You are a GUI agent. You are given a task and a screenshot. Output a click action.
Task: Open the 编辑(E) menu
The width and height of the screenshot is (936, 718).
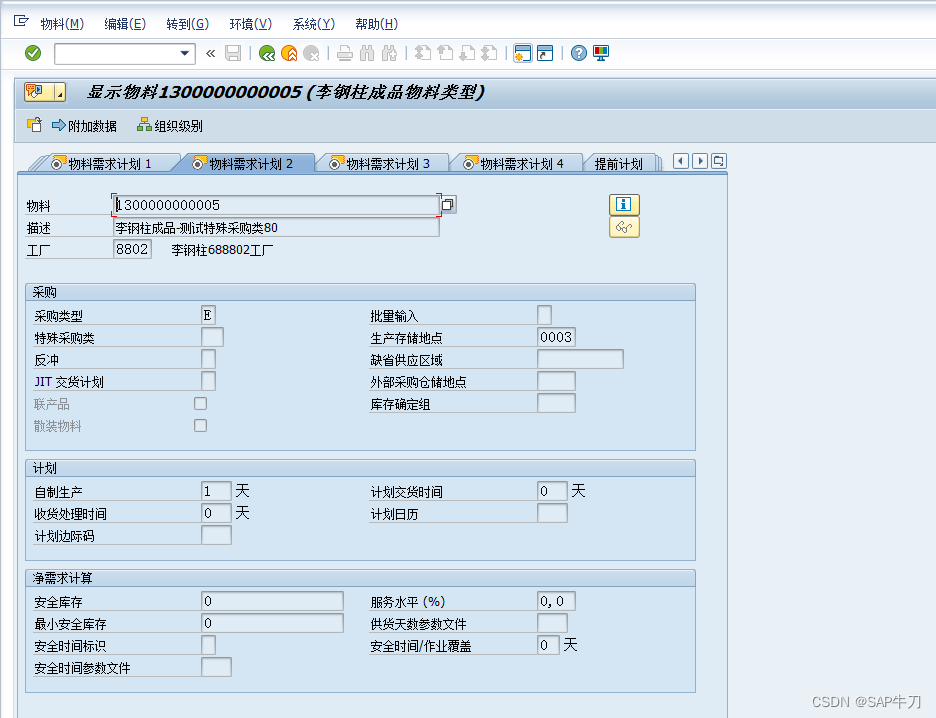point(125,24)
